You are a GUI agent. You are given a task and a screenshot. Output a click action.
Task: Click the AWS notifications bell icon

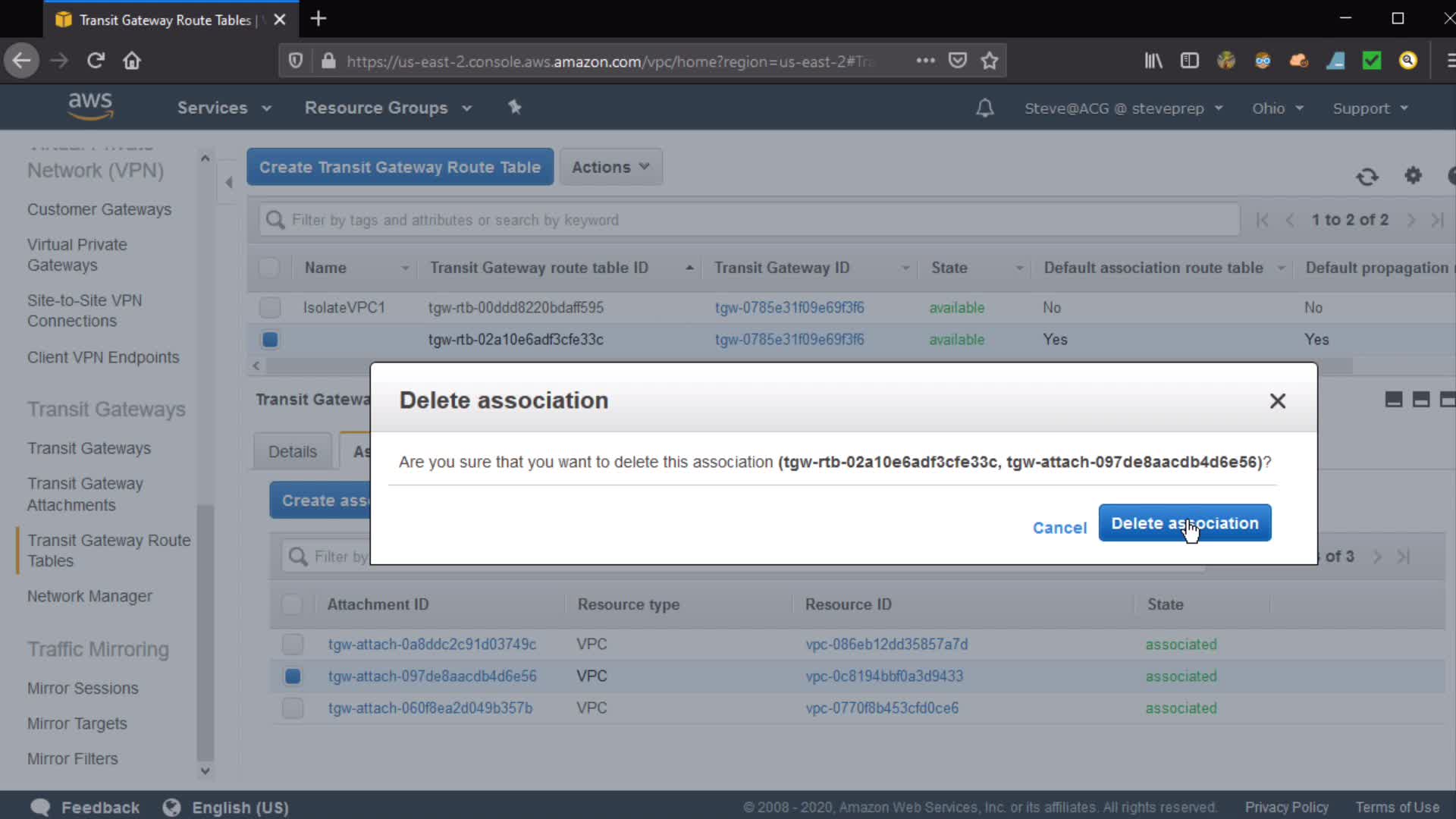coord(984,108)
